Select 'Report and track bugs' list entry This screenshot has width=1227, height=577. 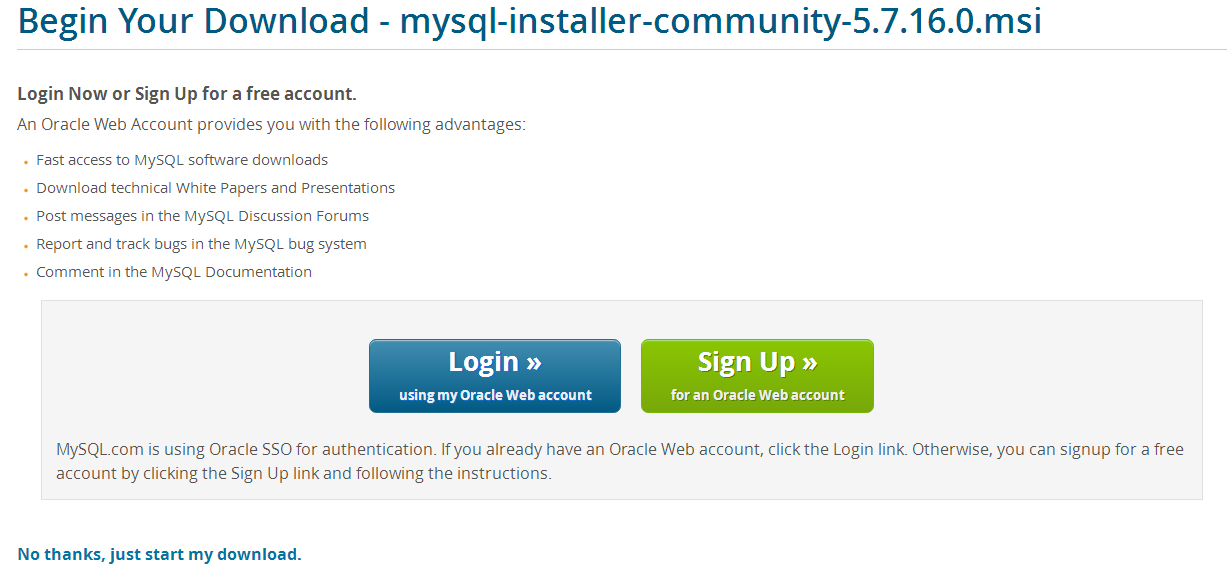[201, 243]
